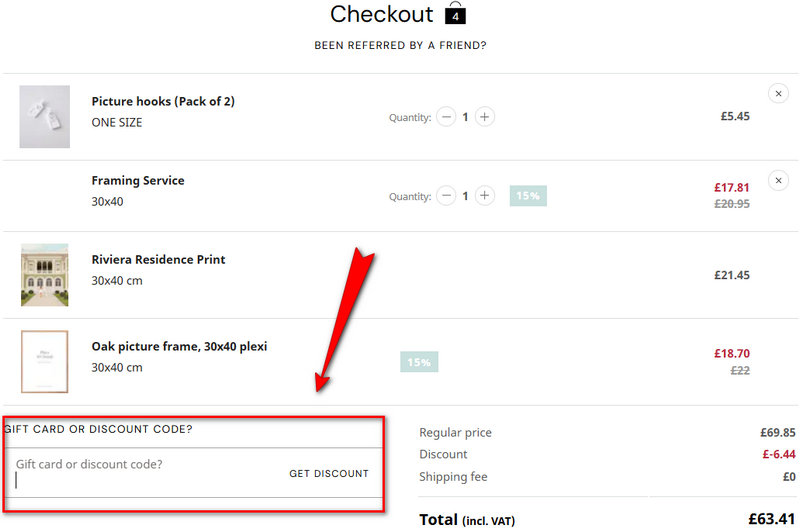View the Oak picture frame thumbnail
The image size is (800, 529).
[45, 362]
